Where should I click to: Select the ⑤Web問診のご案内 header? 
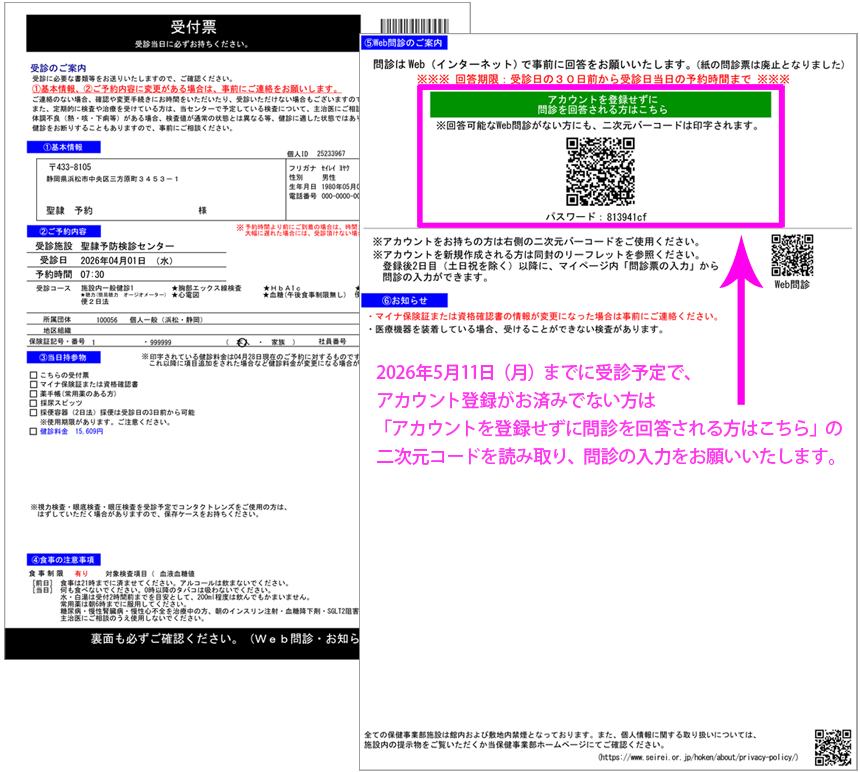tap(404, 43)
